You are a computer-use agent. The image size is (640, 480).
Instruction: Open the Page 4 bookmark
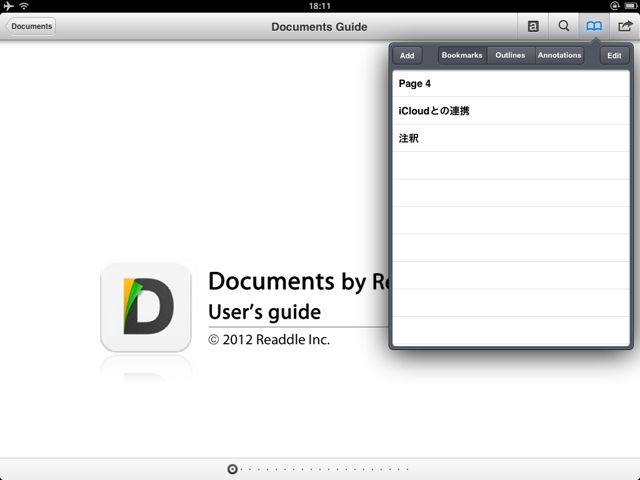coord(511,84)
